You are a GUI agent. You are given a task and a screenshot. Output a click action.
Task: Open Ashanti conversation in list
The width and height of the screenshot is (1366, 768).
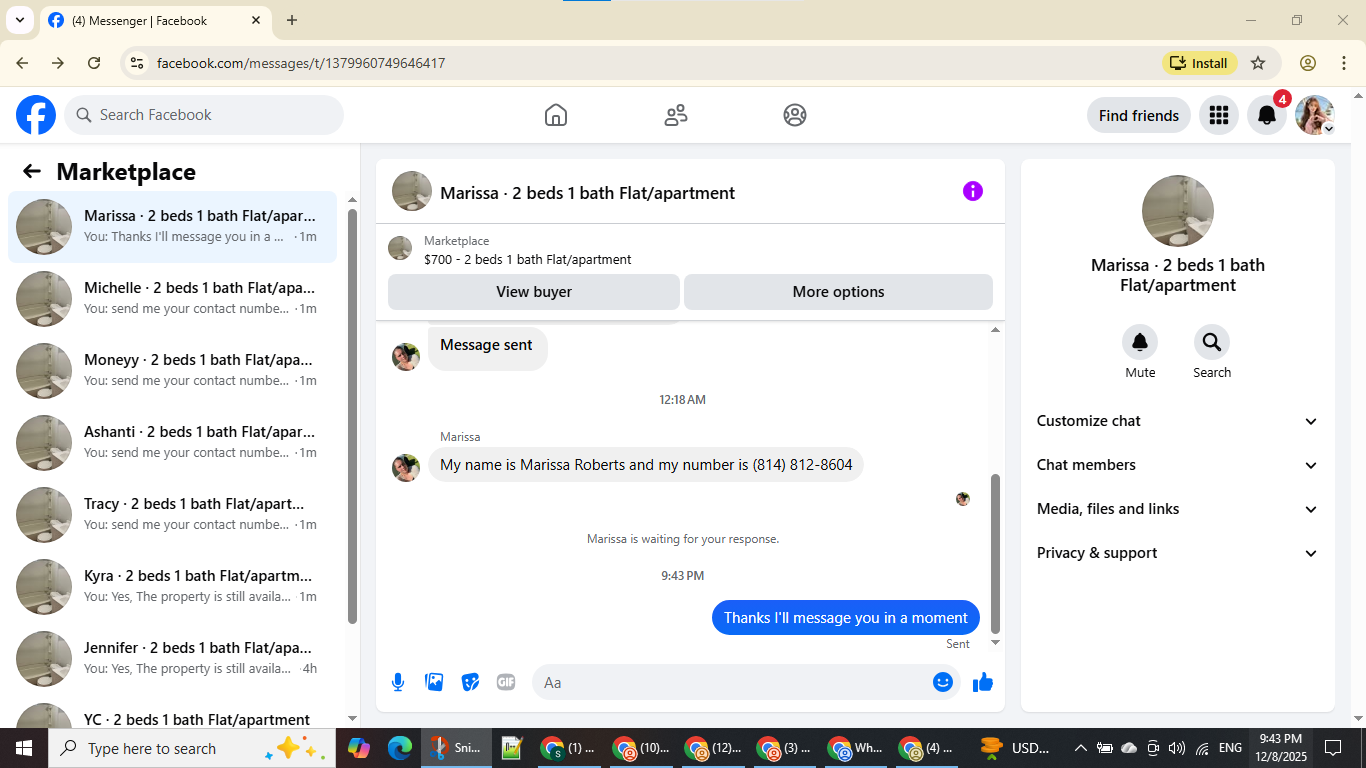click(172, 443)
